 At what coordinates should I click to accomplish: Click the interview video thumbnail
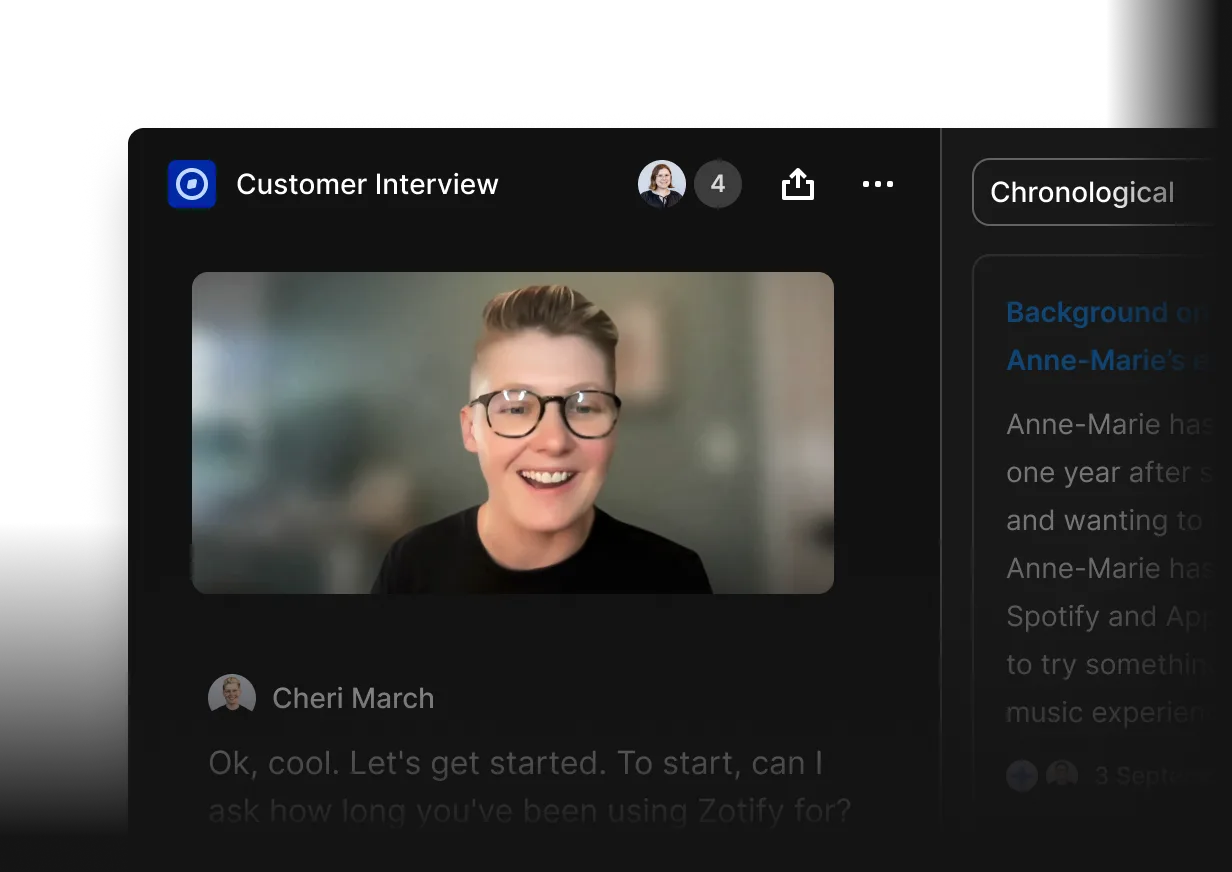pyautogui.click(x=513, y=433)
